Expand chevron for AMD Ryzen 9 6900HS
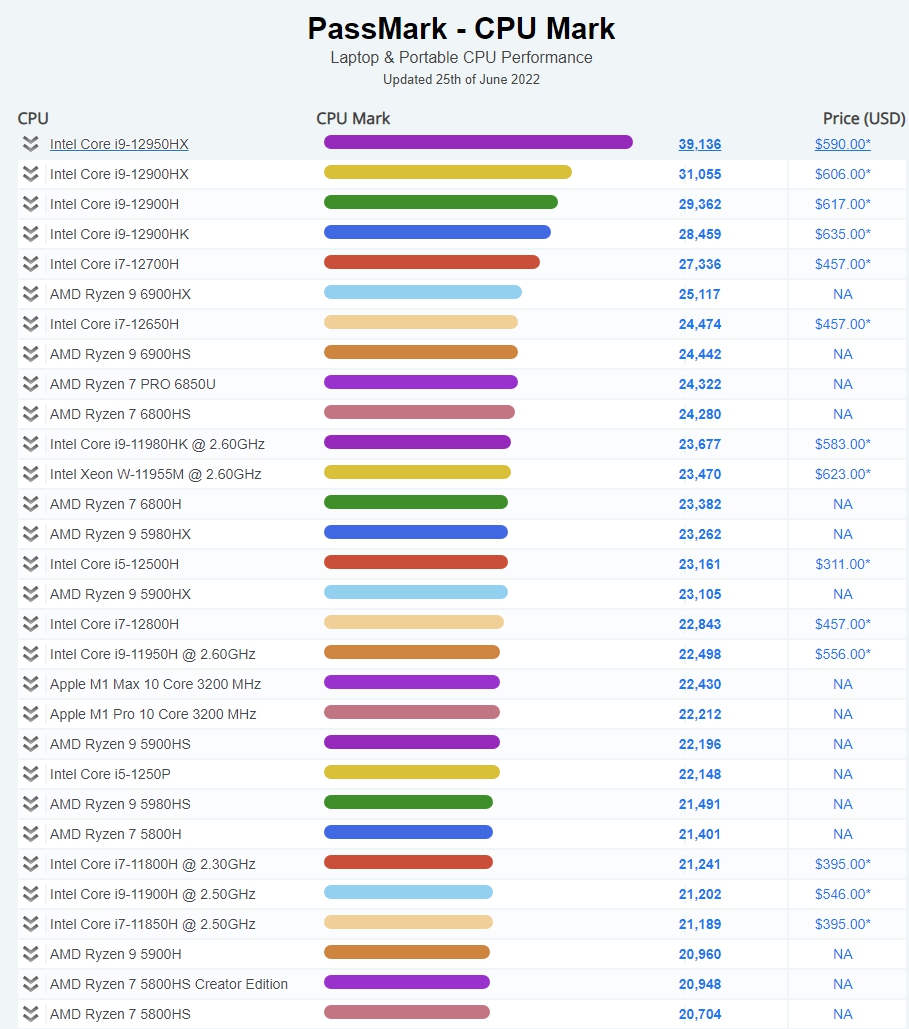909x1029 pixels. pyautogui.click(x=30, y=354)
